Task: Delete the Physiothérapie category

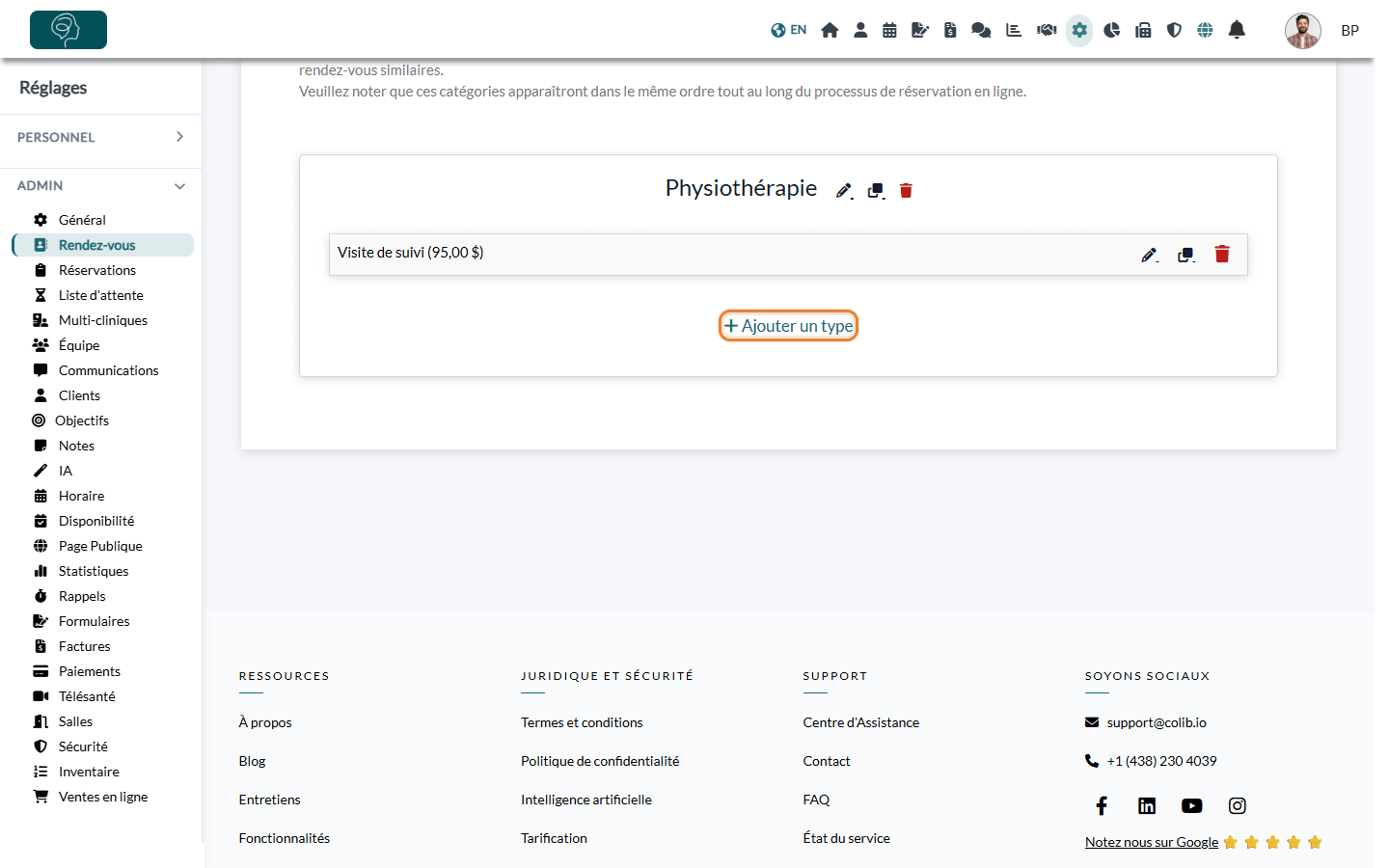Action: tap(906, 190)
